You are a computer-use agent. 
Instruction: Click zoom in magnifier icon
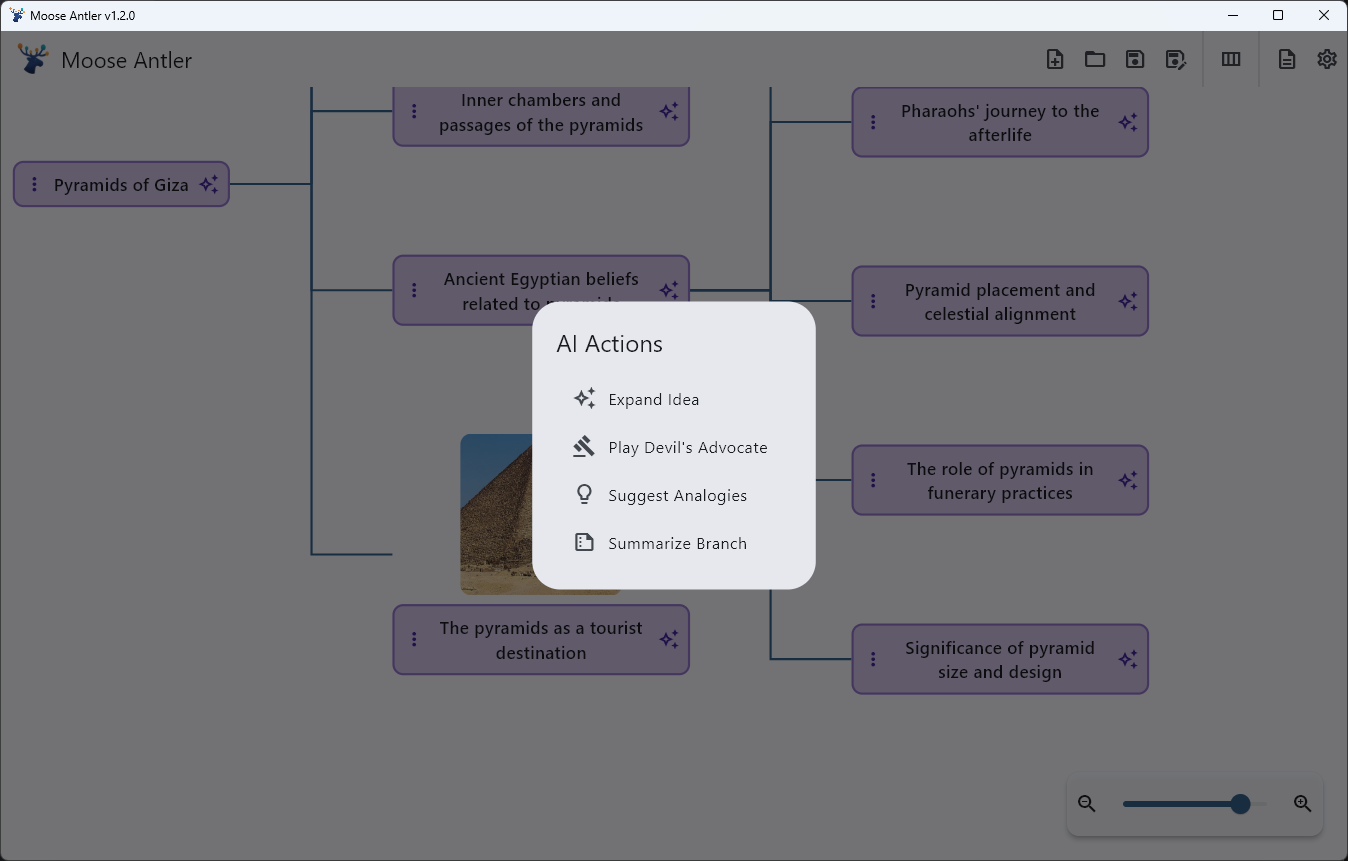click(1302, 803)
